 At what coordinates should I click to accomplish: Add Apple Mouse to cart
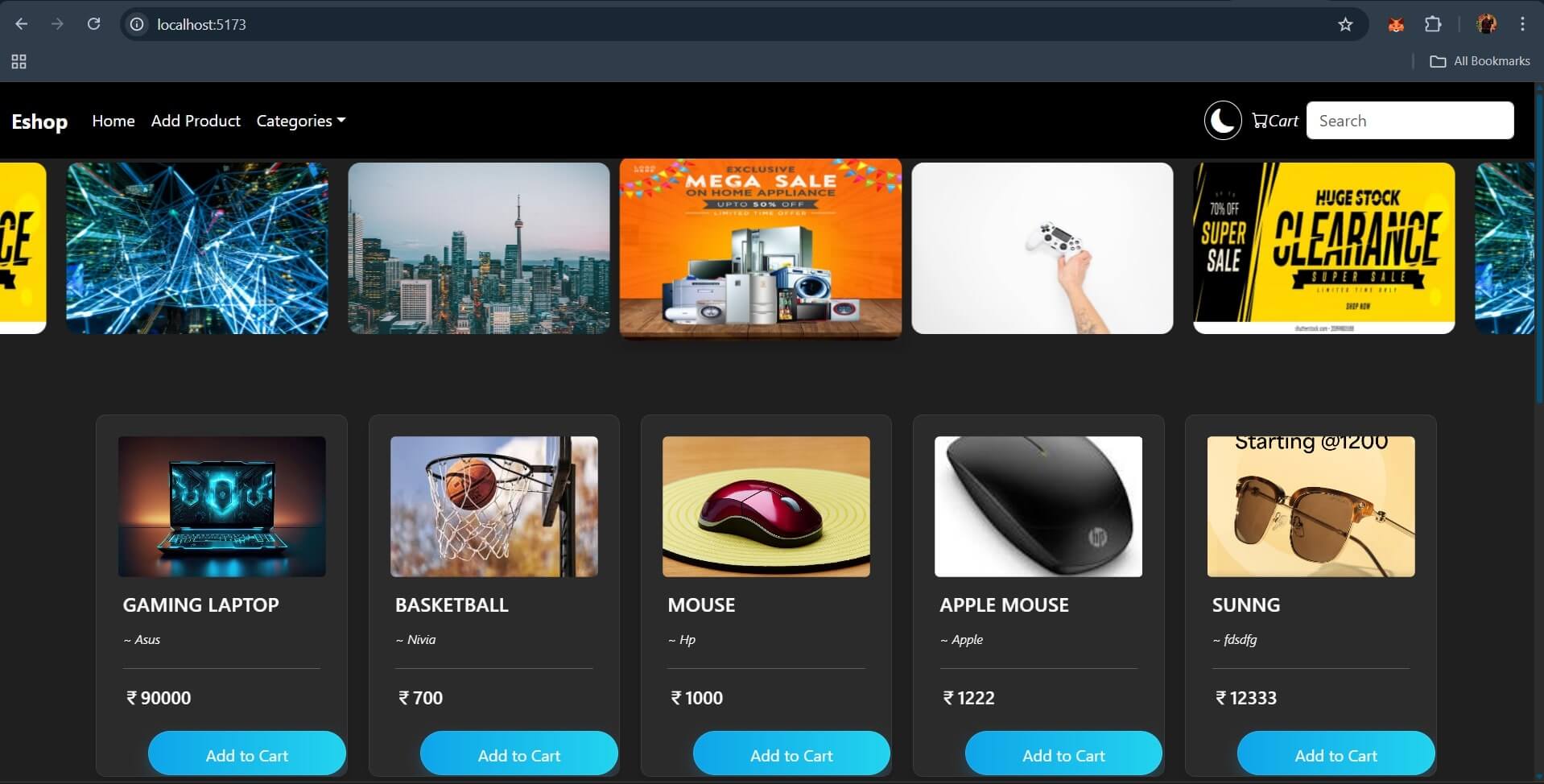coord(1063,754)
